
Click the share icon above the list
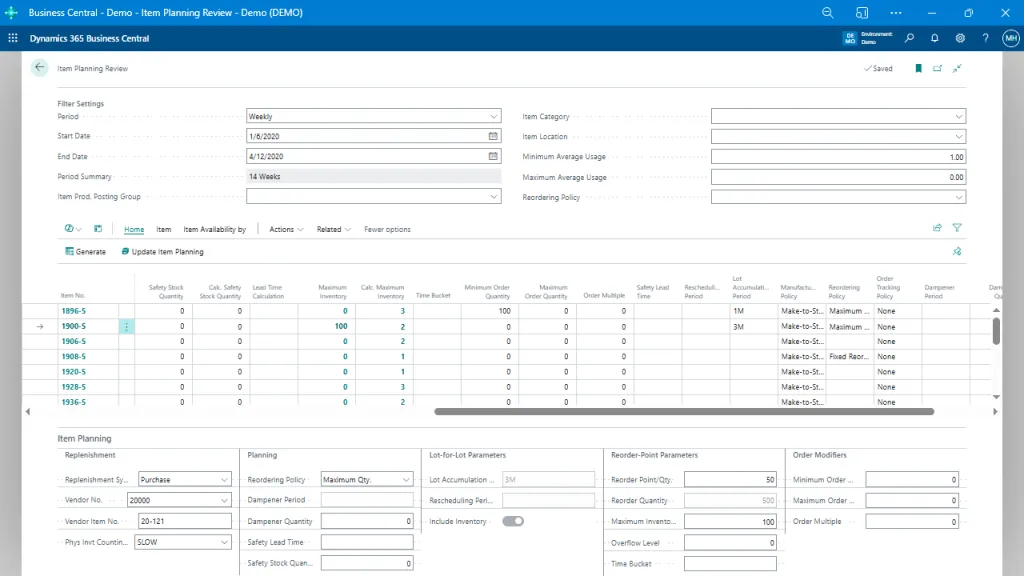(x=937, y=228)
